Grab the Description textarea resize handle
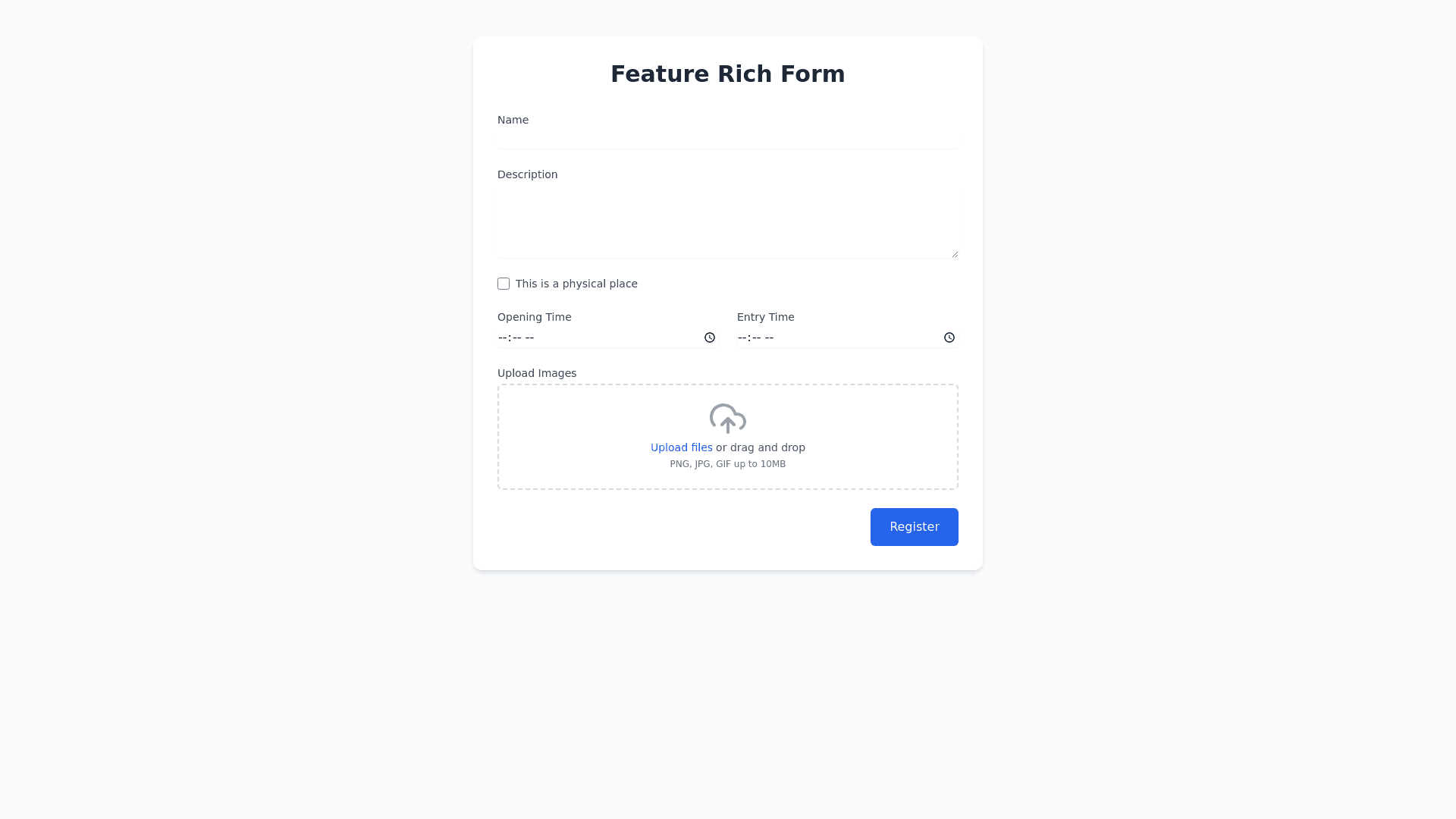This screenshot has height=819, width=1456. (955, 254)
